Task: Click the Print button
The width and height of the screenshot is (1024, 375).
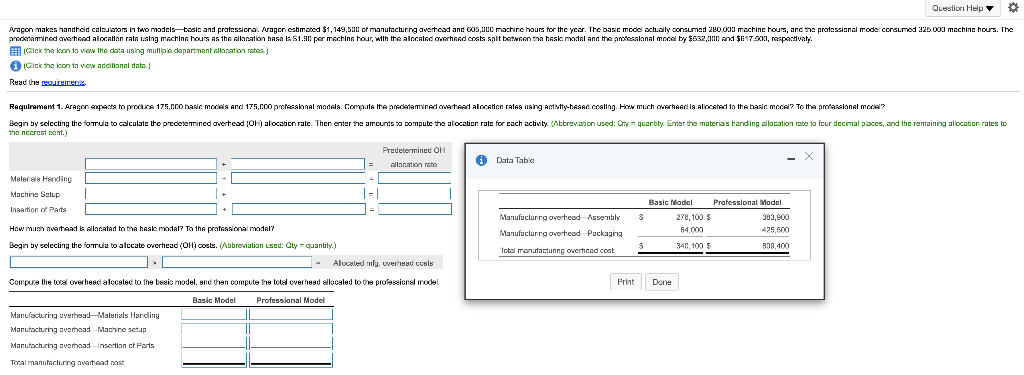Action: click(x=625, y=282)
